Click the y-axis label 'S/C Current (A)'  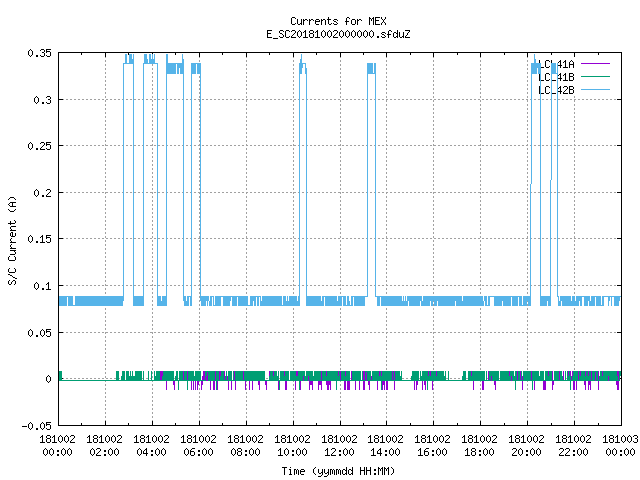pos(12,241)
